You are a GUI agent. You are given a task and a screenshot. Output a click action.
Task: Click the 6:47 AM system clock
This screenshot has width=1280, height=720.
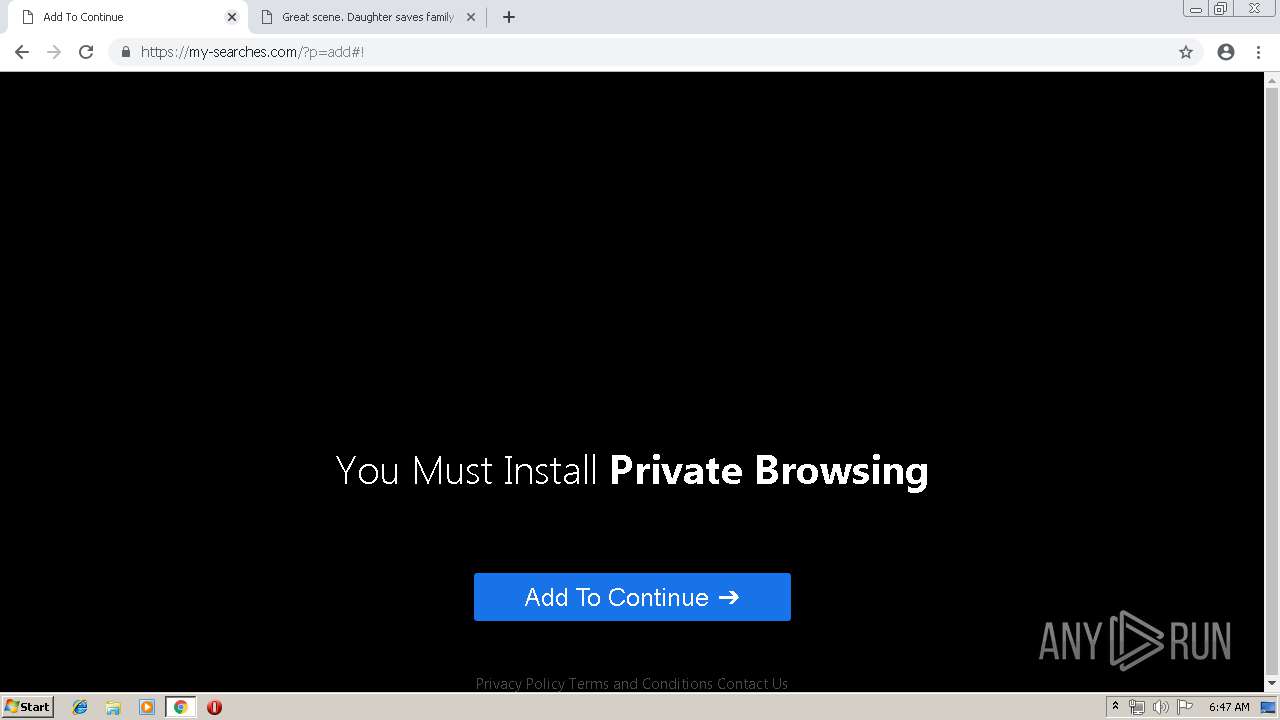(x=1229, y=707)
